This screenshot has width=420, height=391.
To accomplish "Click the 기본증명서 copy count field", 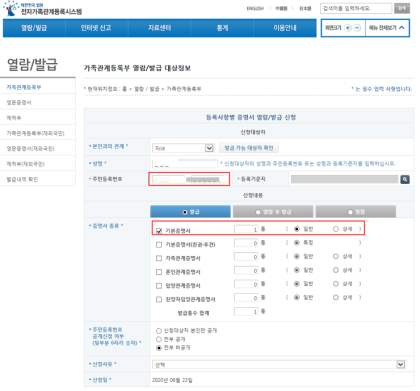I will [x=246, y=229].
